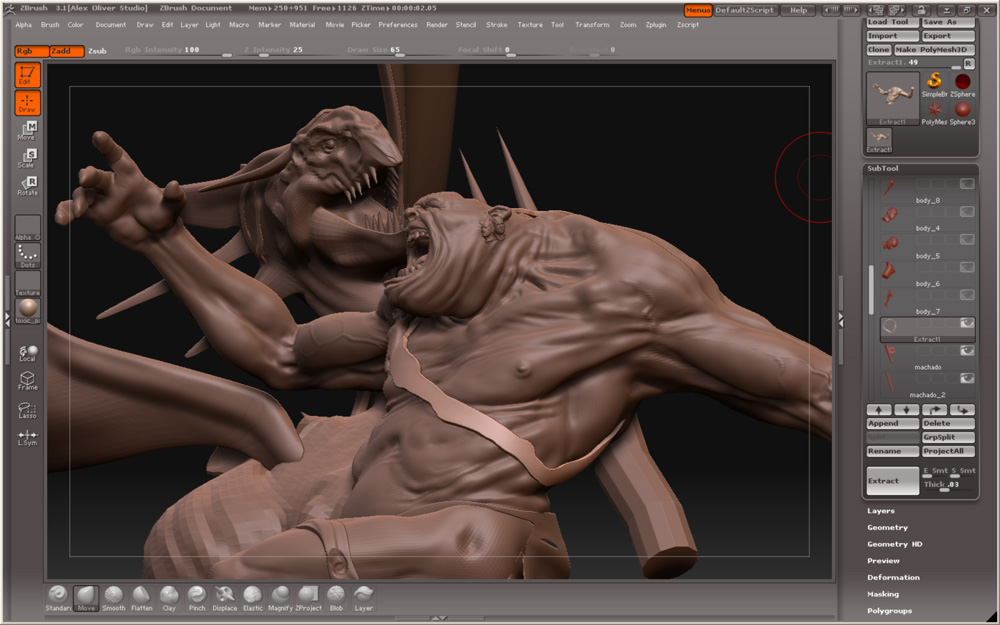Image resolution: width=1000 pixels, height=625 pixels.
Task: Open the Zplugin menu
Action: click(x=656, y=24)
